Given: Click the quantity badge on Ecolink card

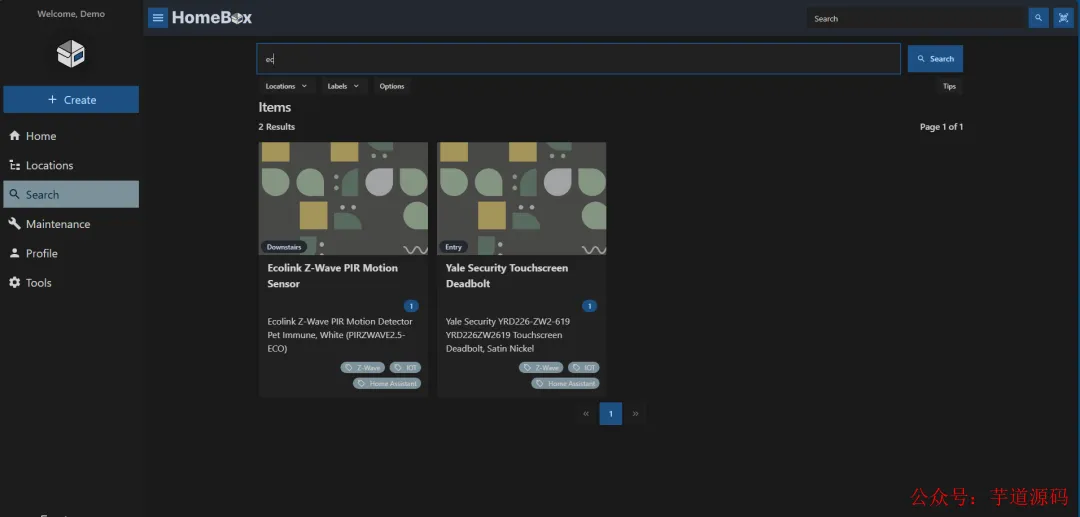Looking at the screenshot, I should [411, 306].
